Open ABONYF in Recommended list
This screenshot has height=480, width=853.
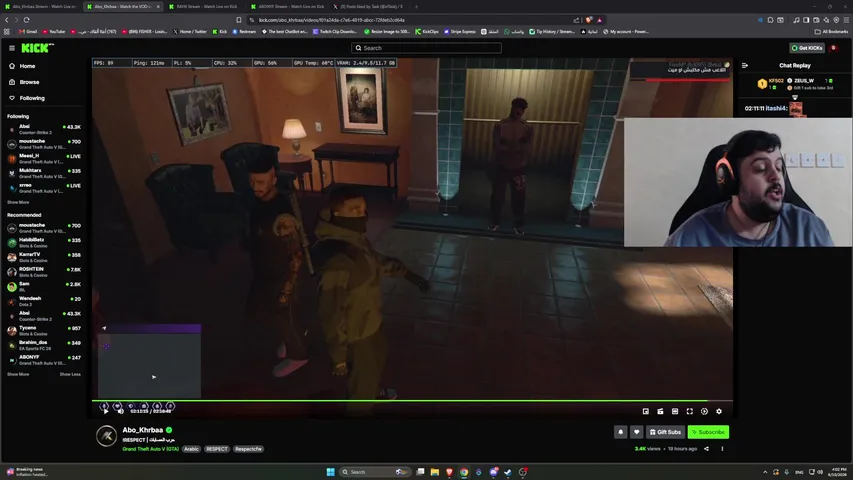click(44, 360)
